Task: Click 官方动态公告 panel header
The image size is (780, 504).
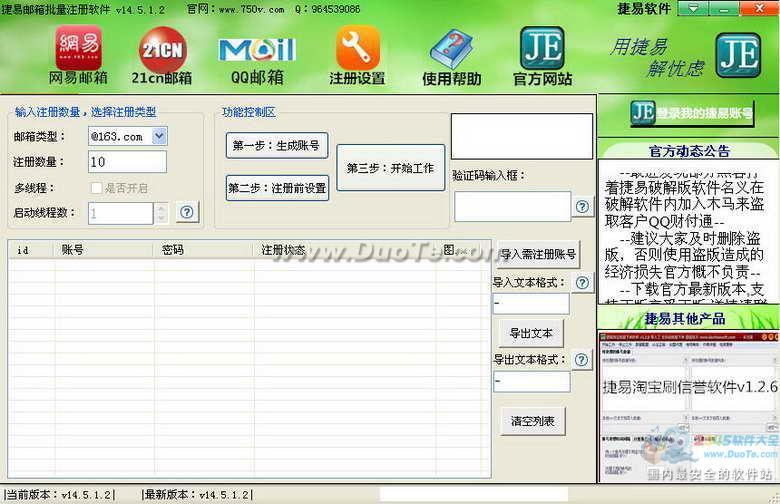Action: 689,151
